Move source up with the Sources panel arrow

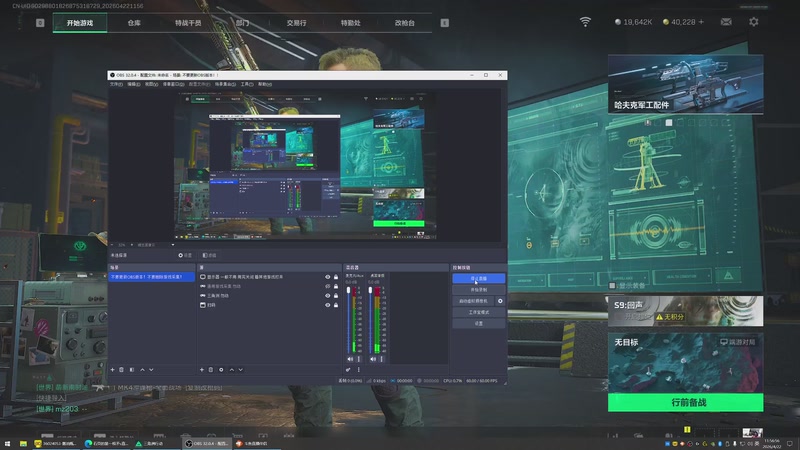(232, 369)
